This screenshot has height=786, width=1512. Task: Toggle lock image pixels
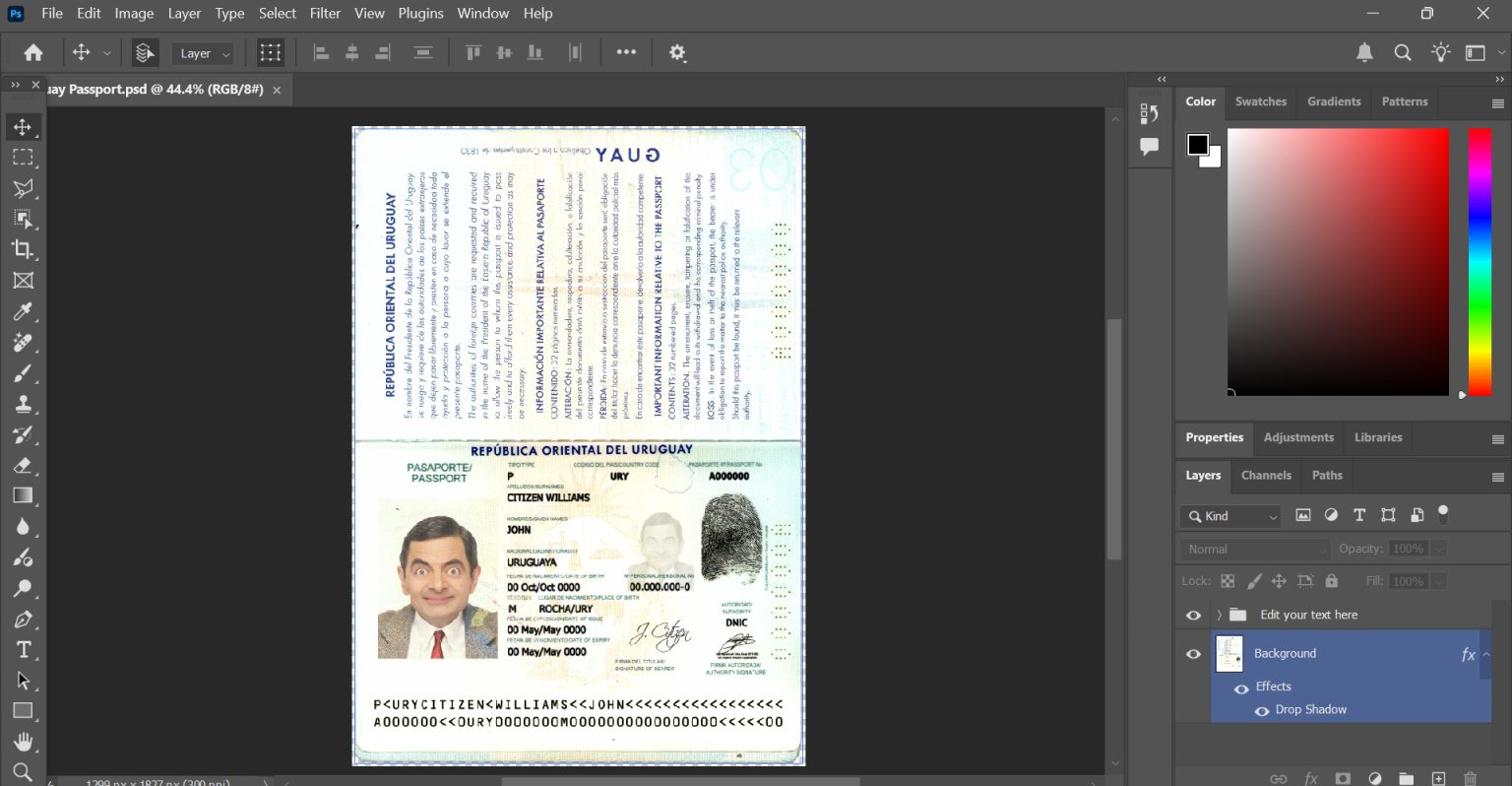(x=1254, y=581)
